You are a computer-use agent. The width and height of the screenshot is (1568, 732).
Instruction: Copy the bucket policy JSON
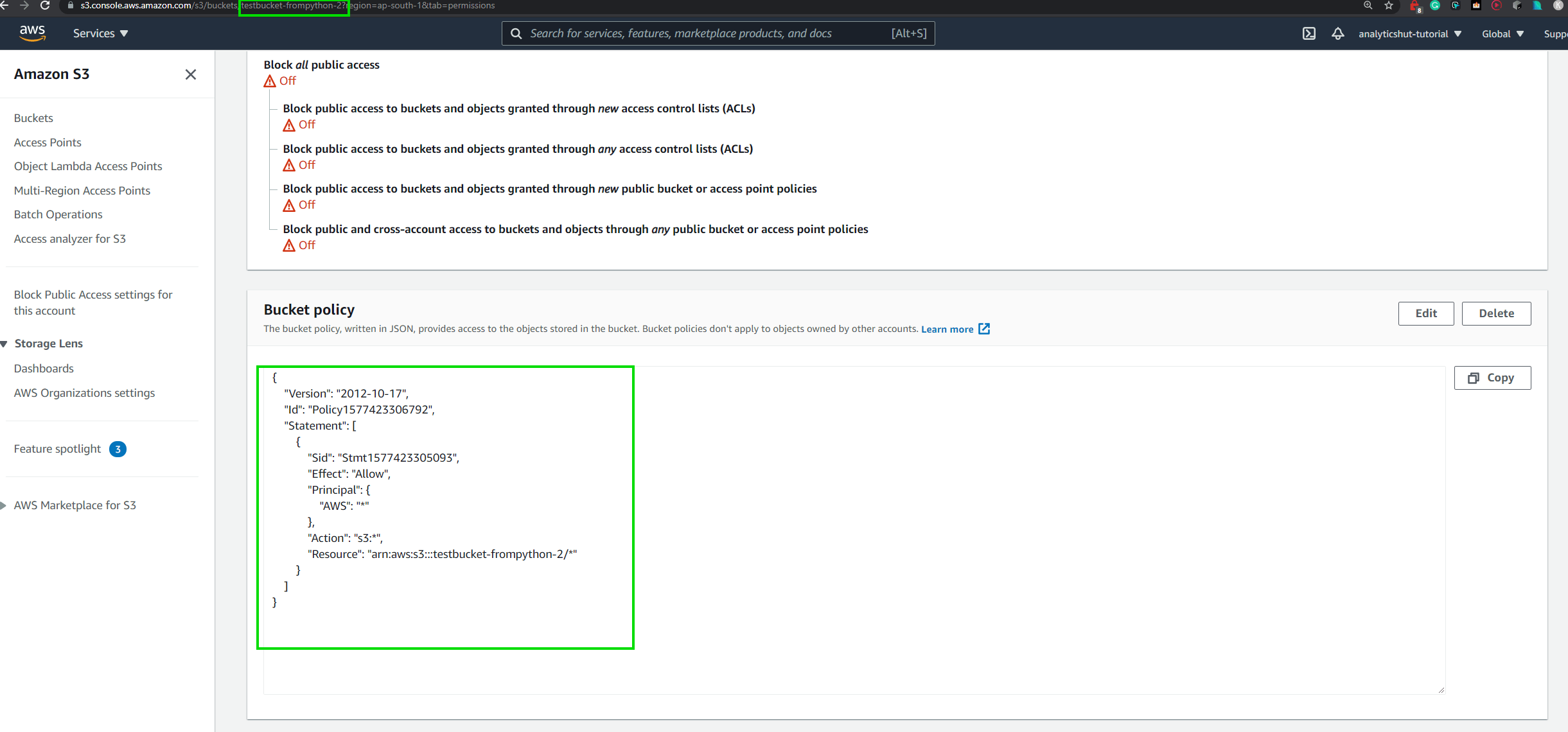pyautogui.click(x=1493, y=378)
